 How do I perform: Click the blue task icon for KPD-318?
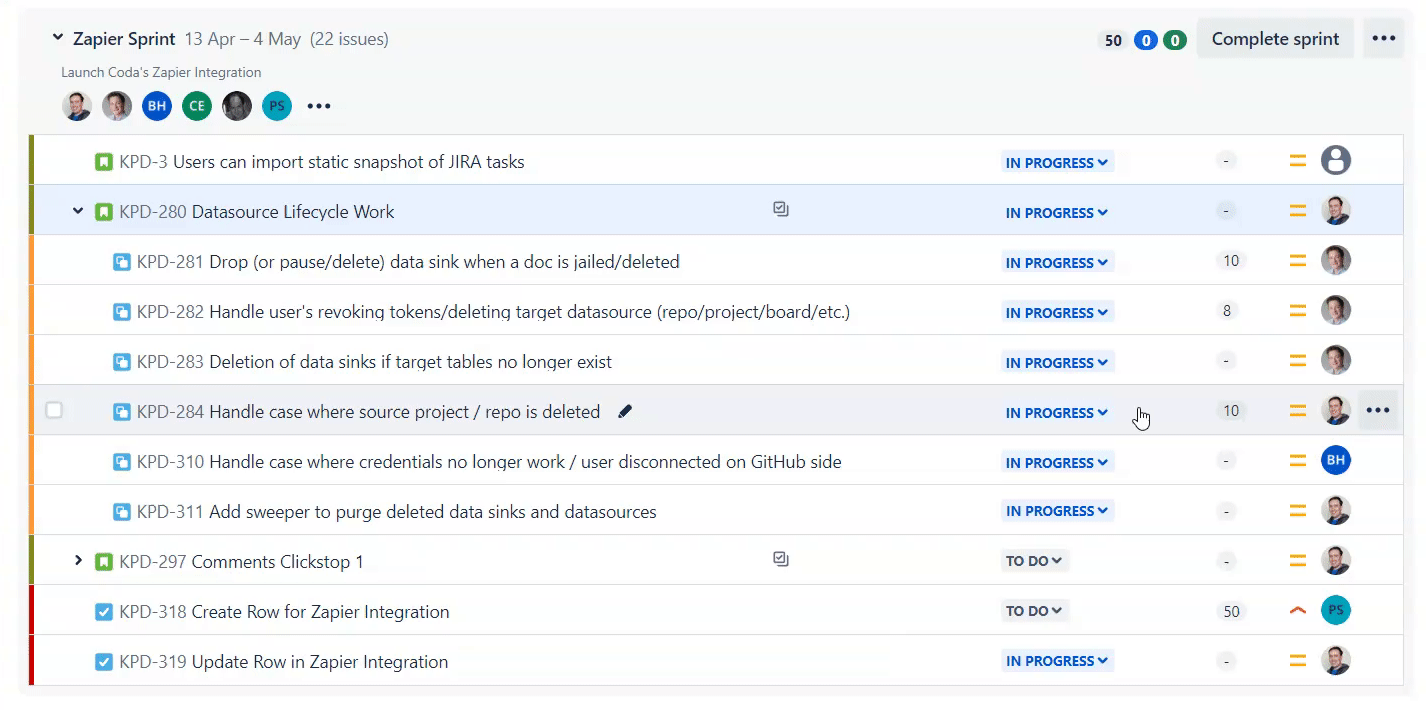pyautogui.click(x=104, y=612)
